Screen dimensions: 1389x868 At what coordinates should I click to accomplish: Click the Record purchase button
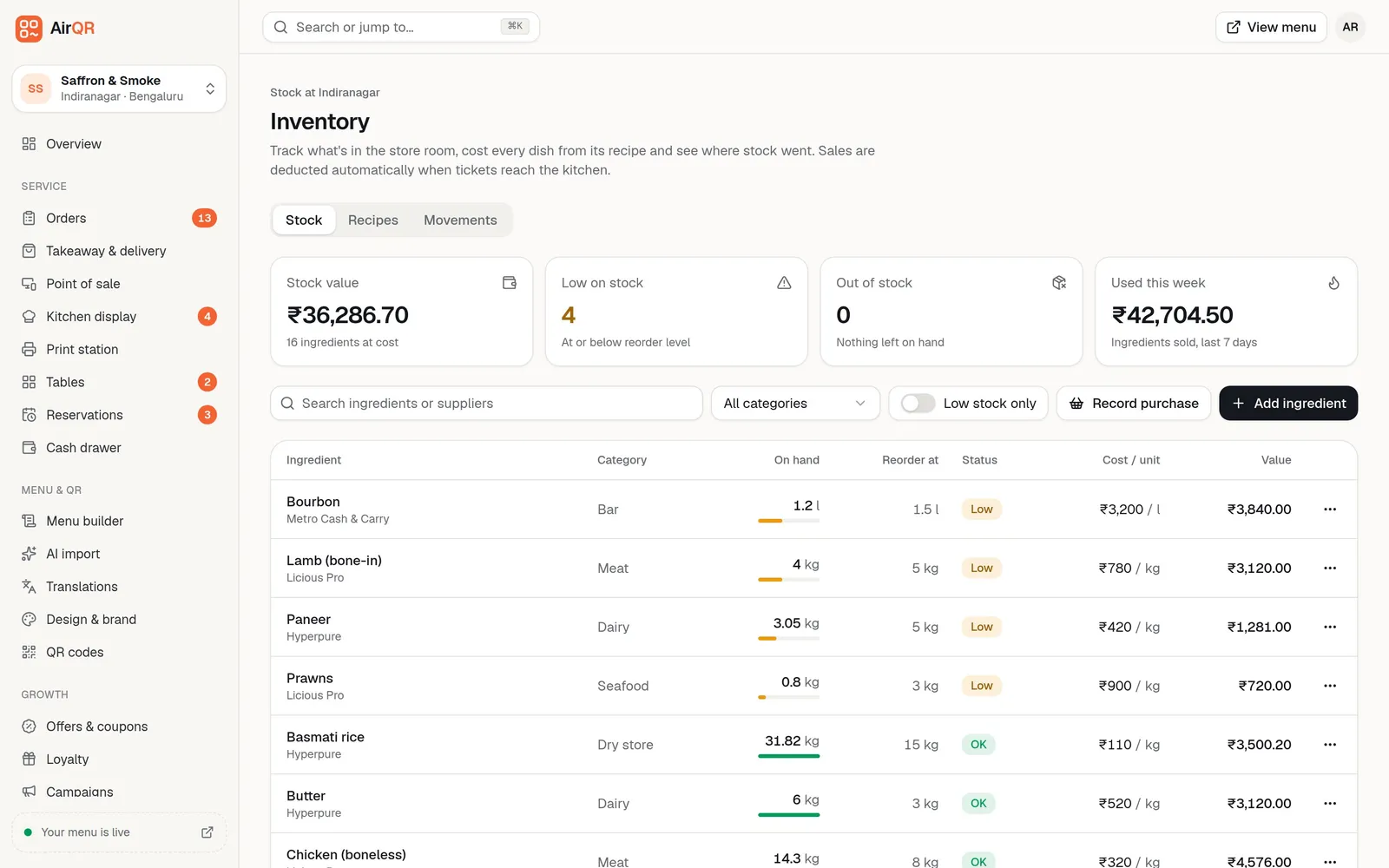click(x=1134, y=404)
